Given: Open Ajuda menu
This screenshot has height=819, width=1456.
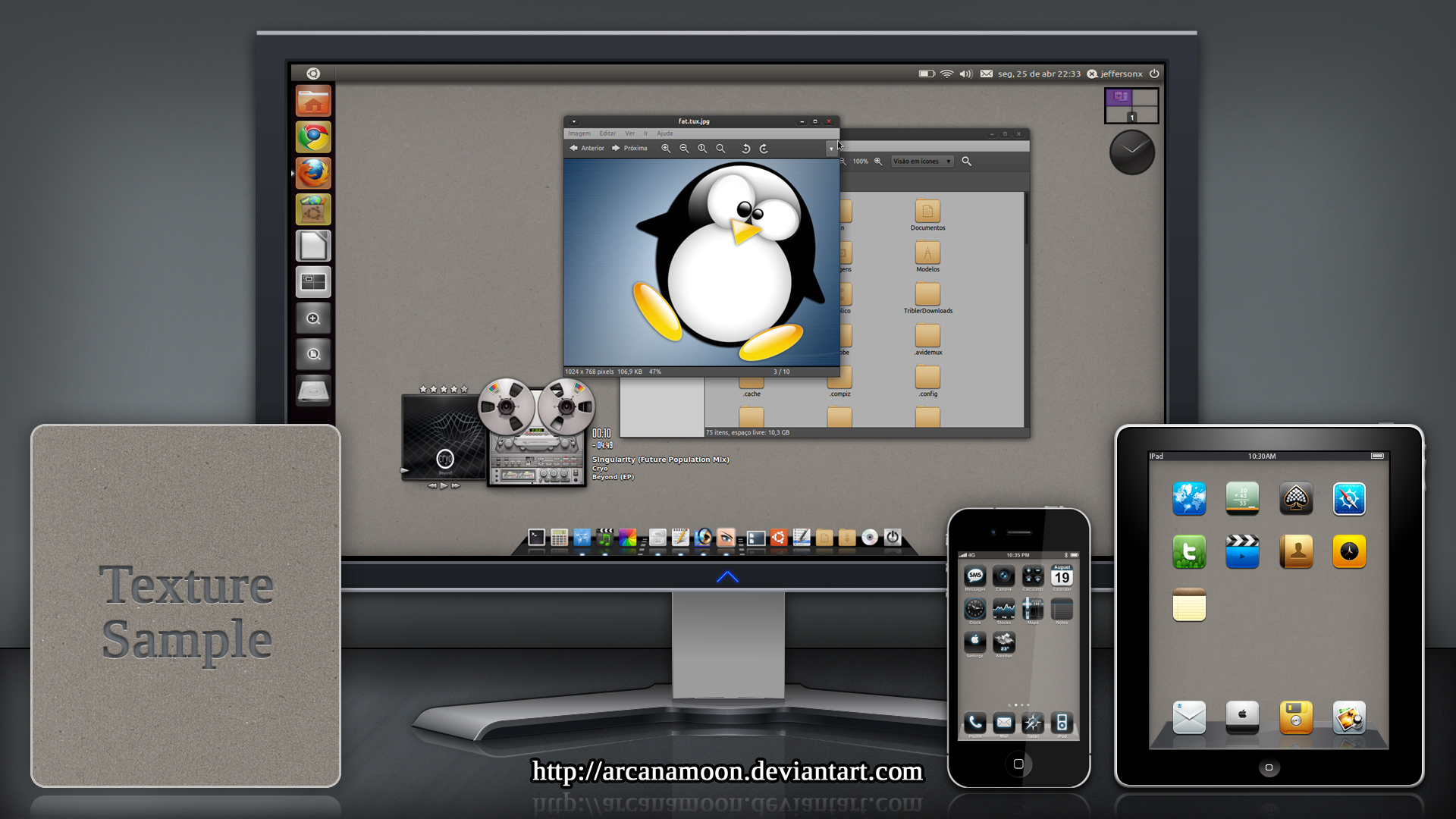Looking at the screenshot, I should (665, 133).
